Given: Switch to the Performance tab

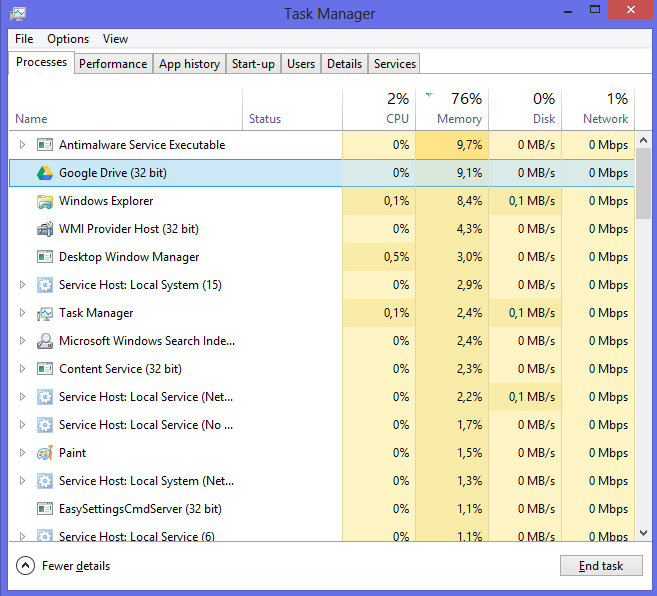Looking at the screenshot, I should tap(113, 64).
